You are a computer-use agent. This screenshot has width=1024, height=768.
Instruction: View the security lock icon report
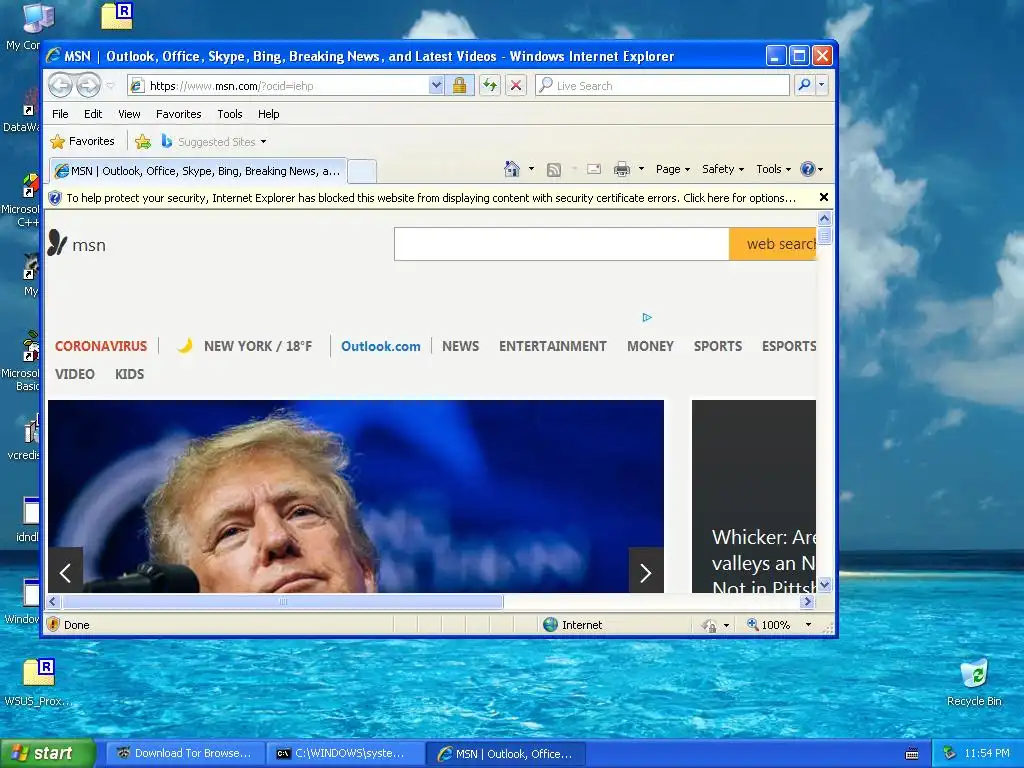[x=460, y=86]
